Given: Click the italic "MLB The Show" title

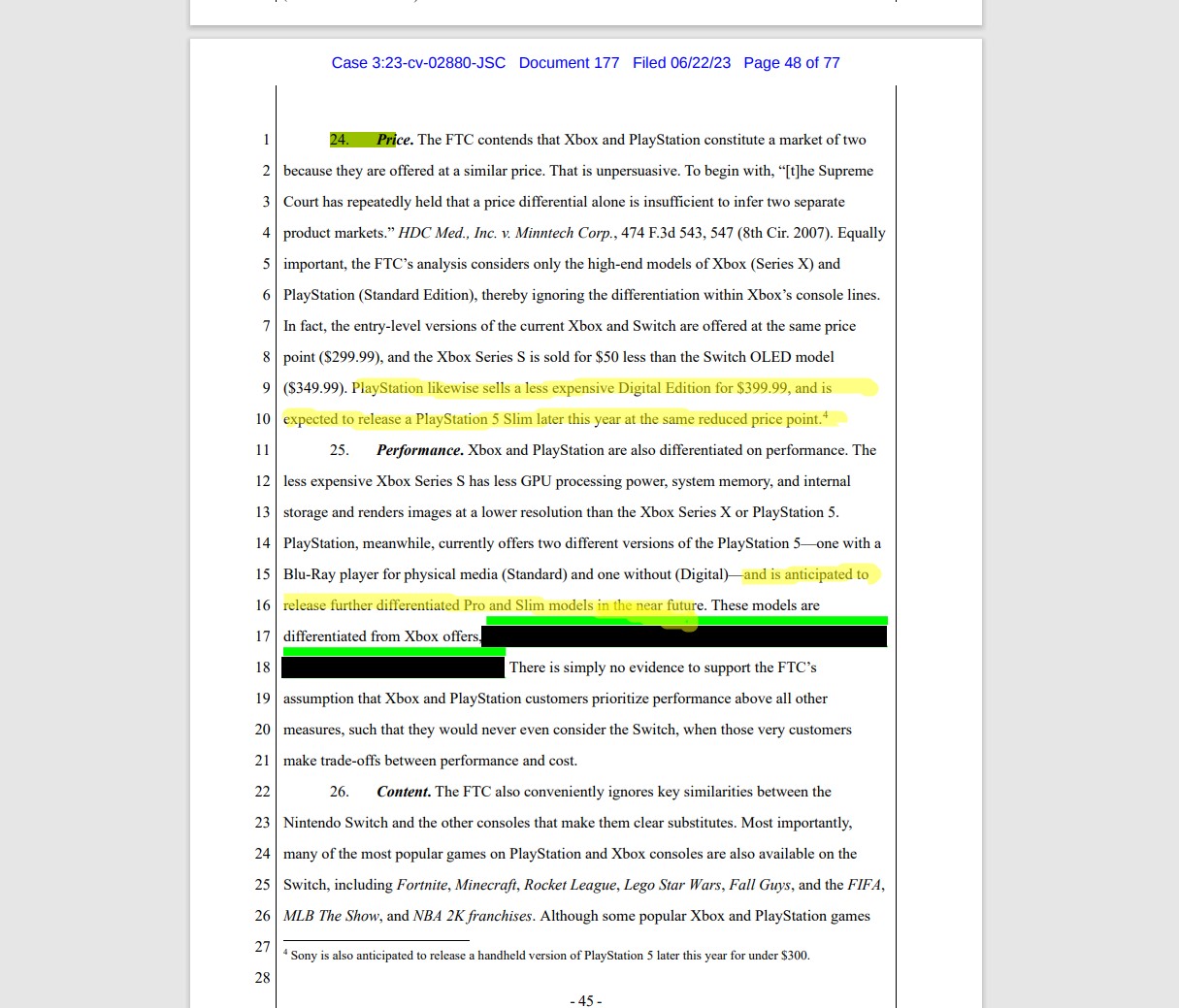Looking at the screenshot, I should point(331,916).
